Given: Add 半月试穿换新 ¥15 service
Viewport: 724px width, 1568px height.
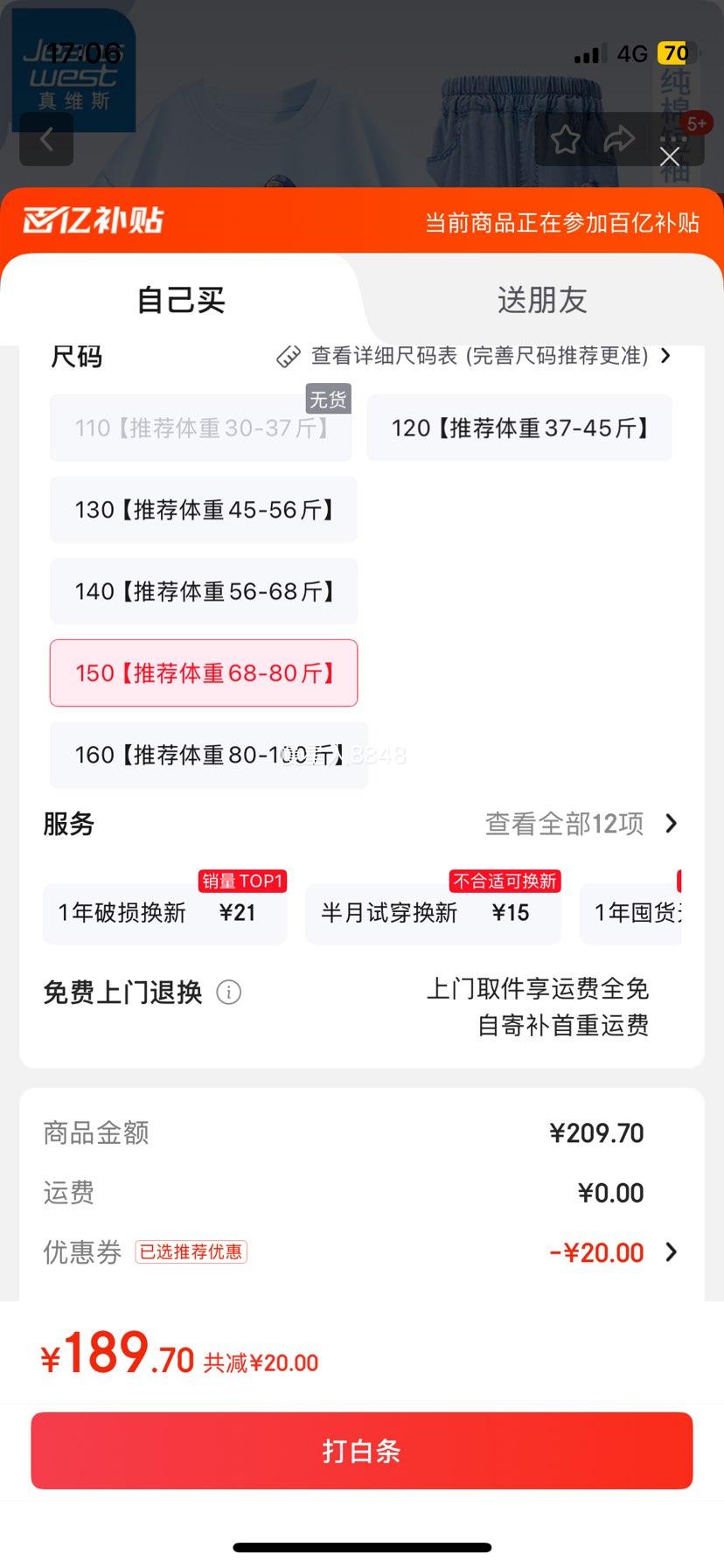Looking at the screenshot, I should point(432,913).
